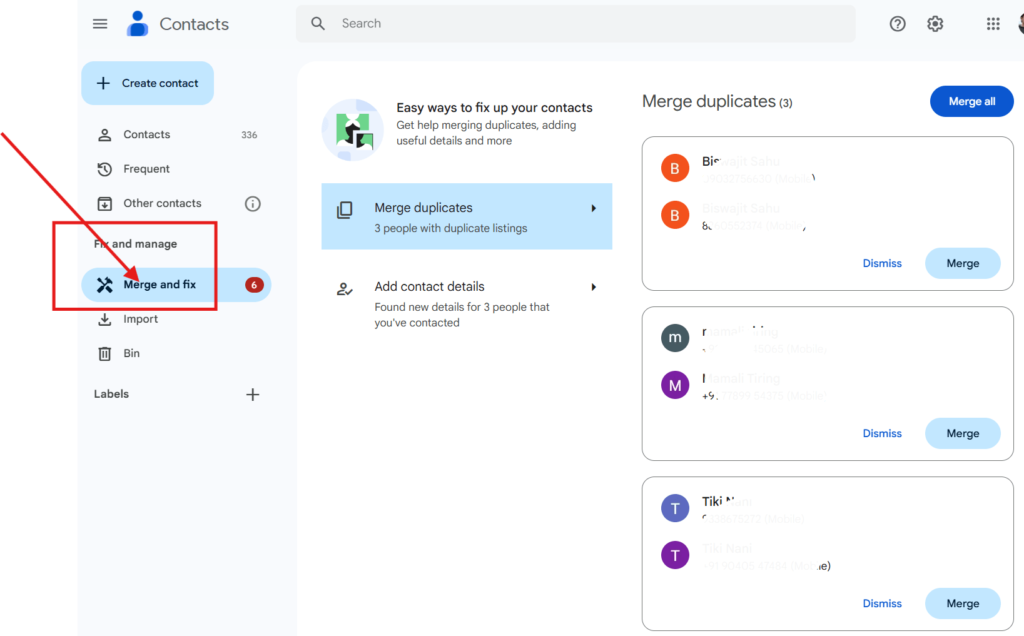Click the Merge all button
The height and width of the screenshot is (636, 1024).
coord(972,101)
